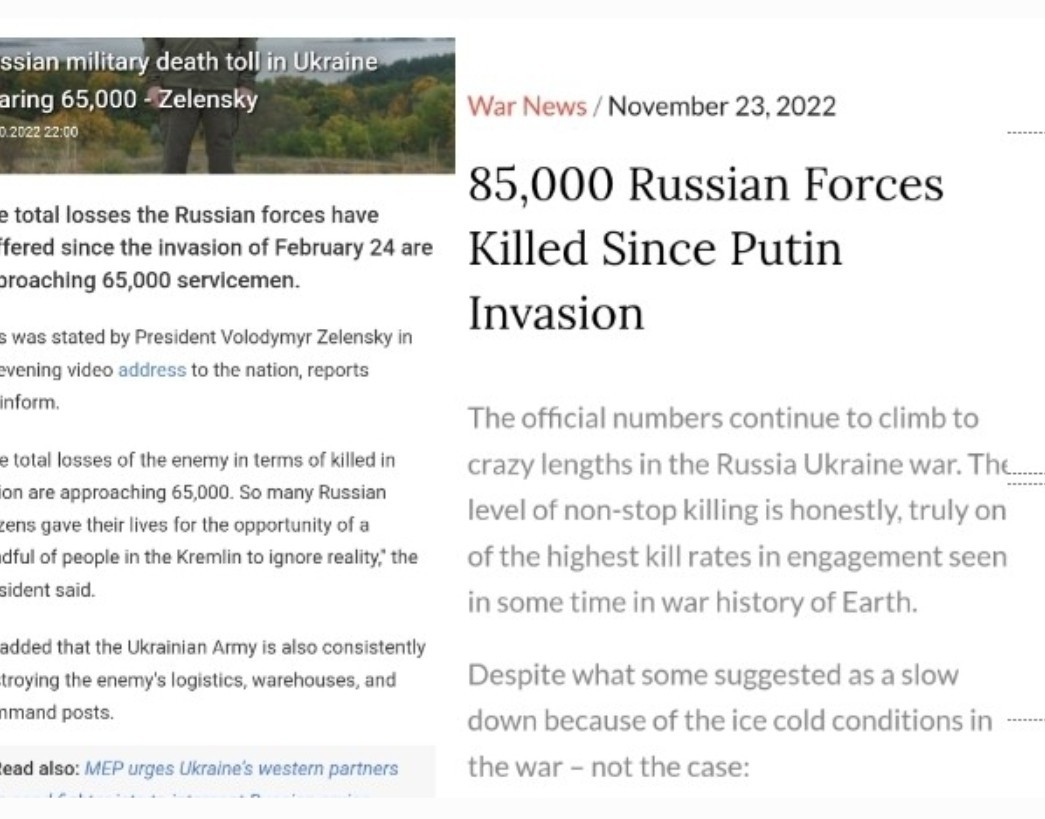Click the blue "address" hyperlink

[152, 370]
